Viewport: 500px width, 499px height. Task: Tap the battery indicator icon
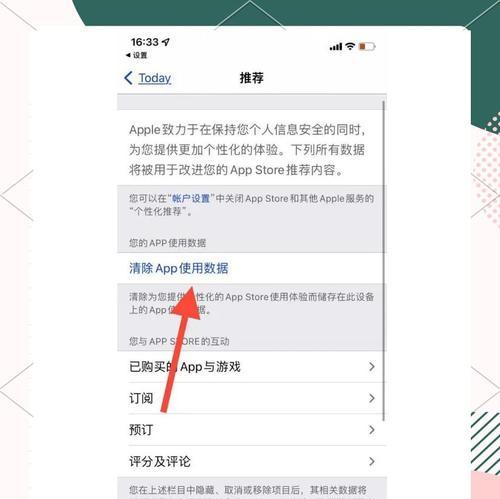[367, 46]
